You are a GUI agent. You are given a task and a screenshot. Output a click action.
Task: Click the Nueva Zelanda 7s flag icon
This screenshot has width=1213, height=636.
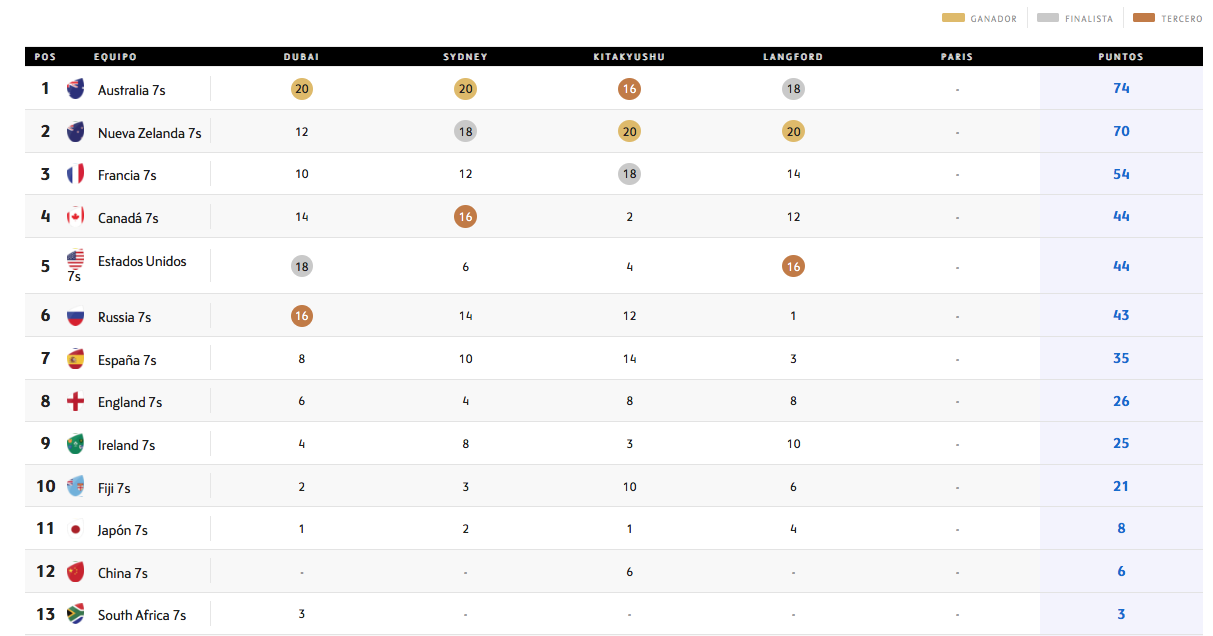[x=75, y=132]
